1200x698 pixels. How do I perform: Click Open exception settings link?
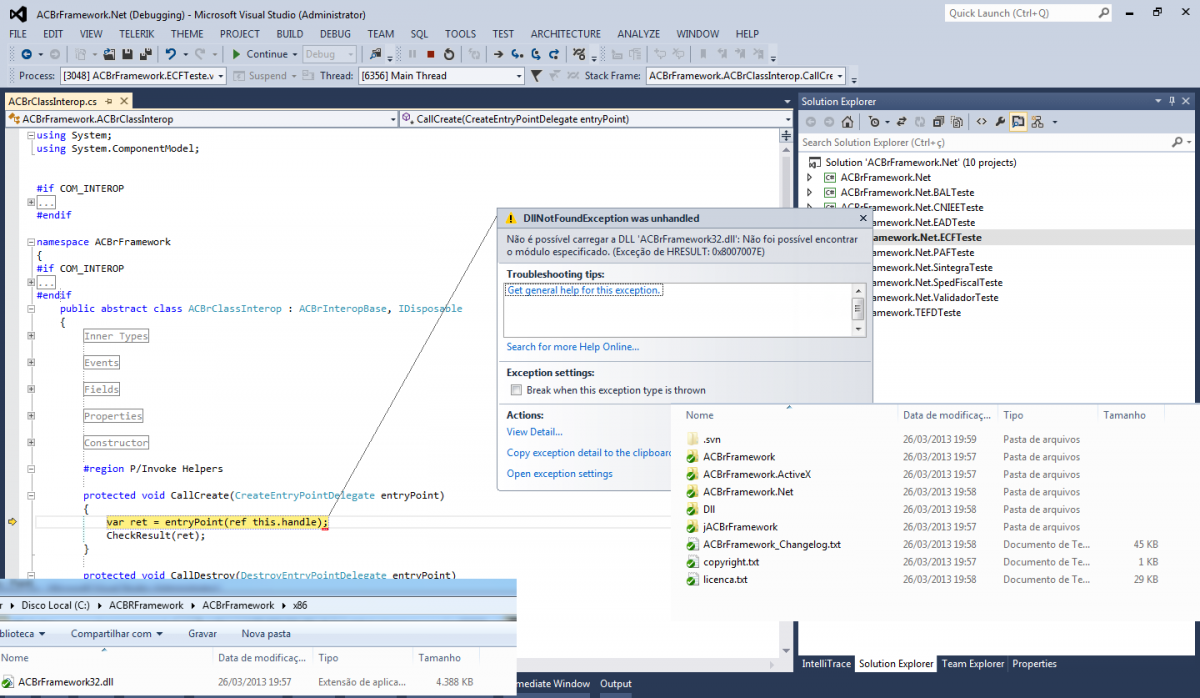click(560, 474)
